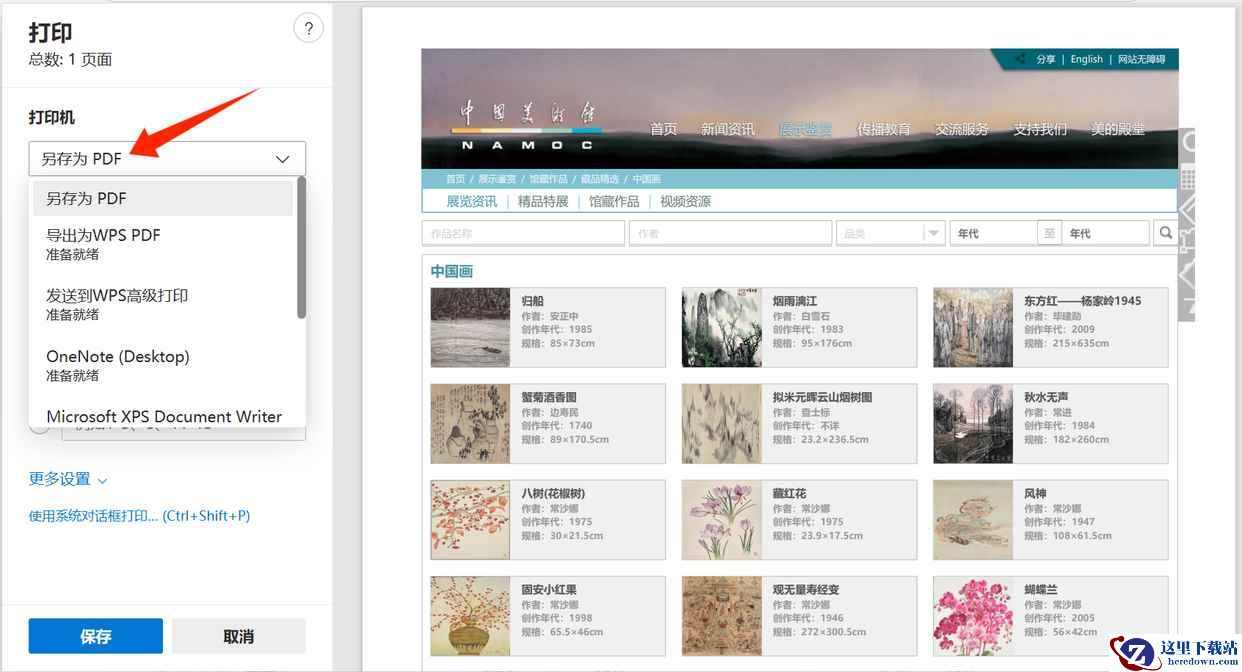This screenshot has width=1242, height=672.
Task: Click the 总数: 1 页面 text
Action: tap(70, 59)
